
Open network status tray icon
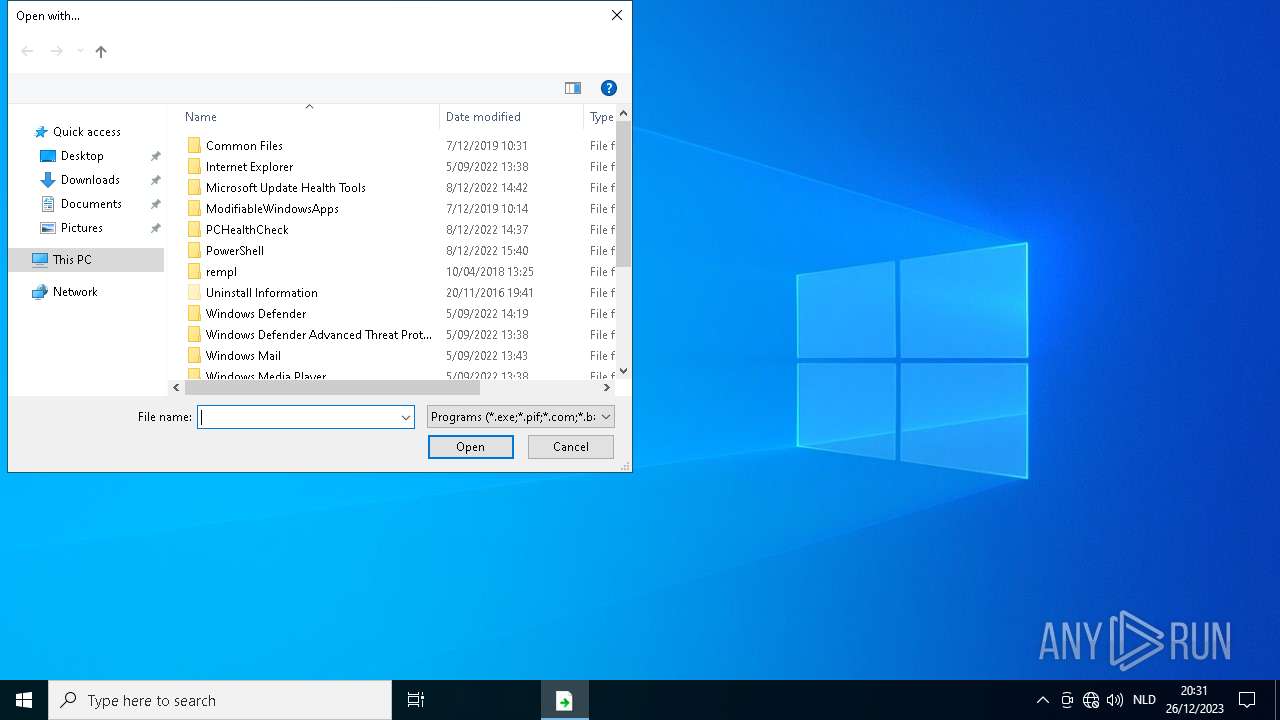1091,700
